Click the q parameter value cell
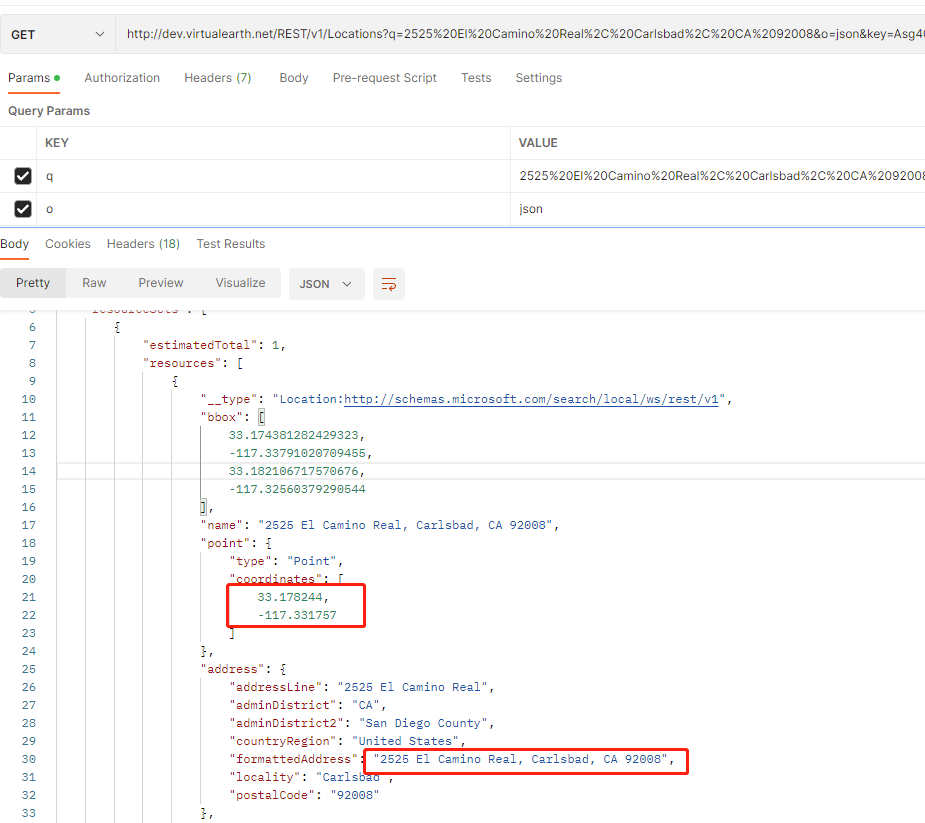 coord(718,176)
